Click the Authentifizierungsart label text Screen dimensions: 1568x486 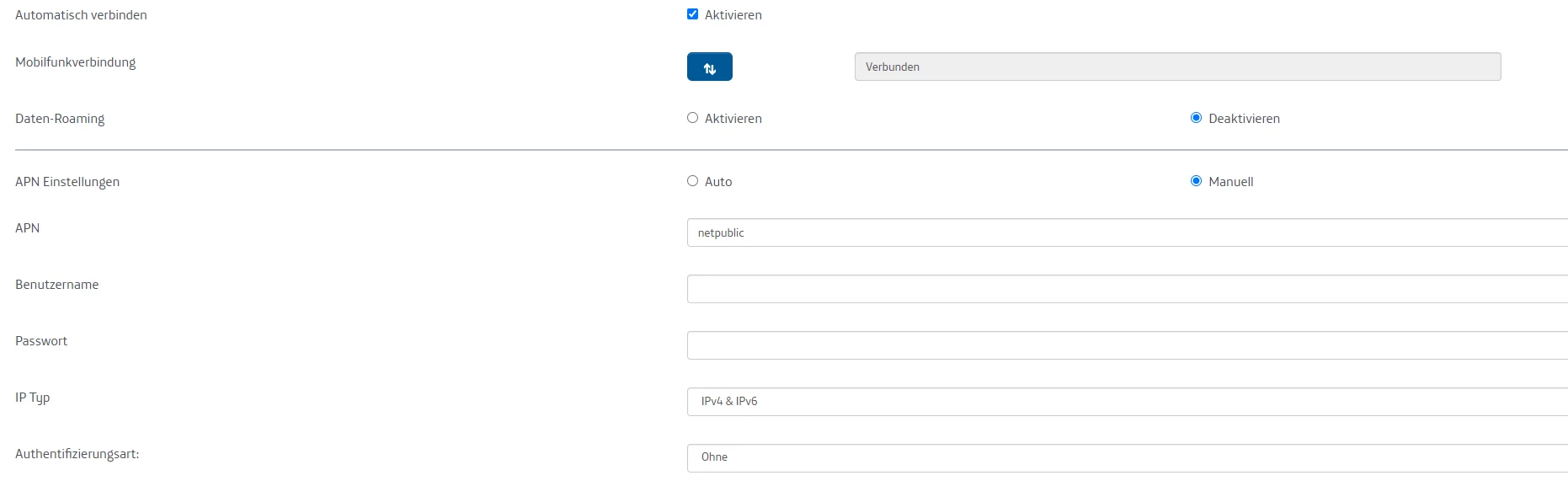pyautogui.click(x=77, y=454)
